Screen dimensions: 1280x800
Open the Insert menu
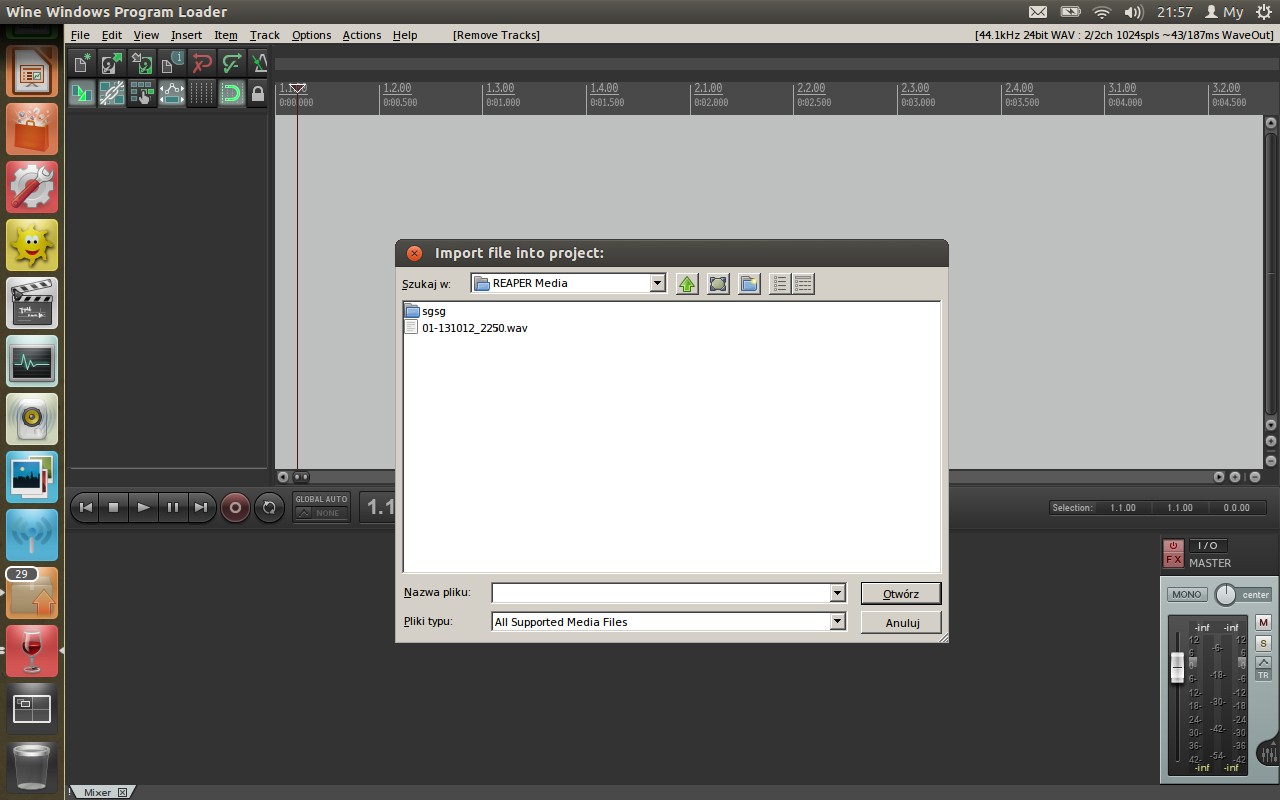coord(186,35)
